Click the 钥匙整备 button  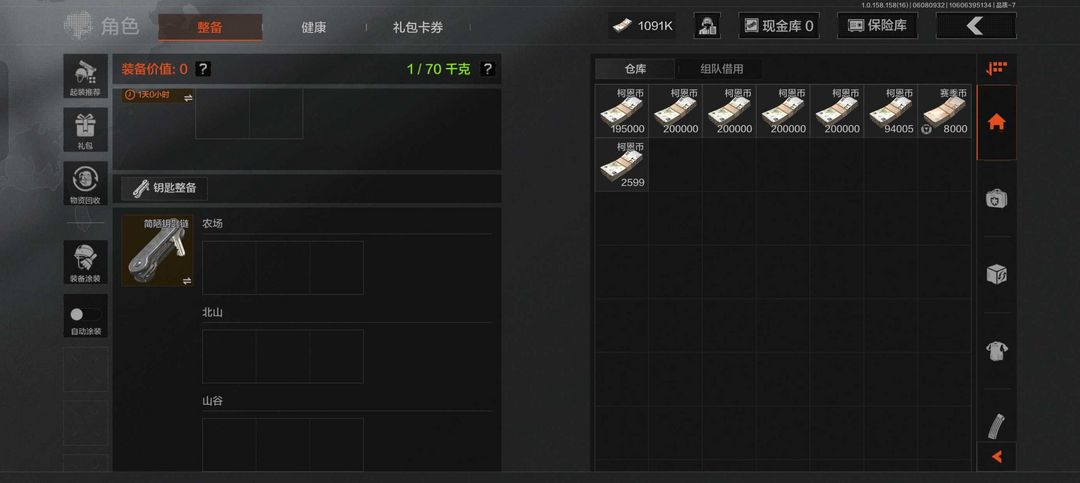tap(165, 187)
